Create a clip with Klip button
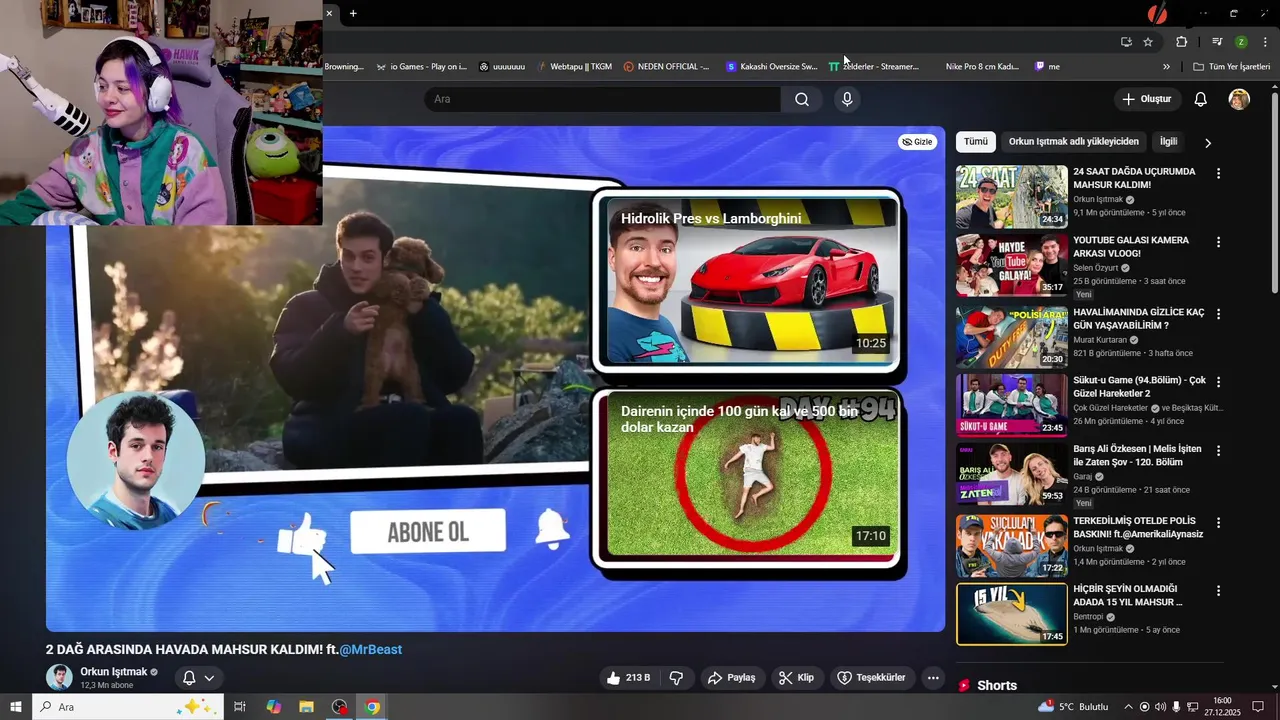The height and width of the screenshot is (720, 1280). (796, 678)
